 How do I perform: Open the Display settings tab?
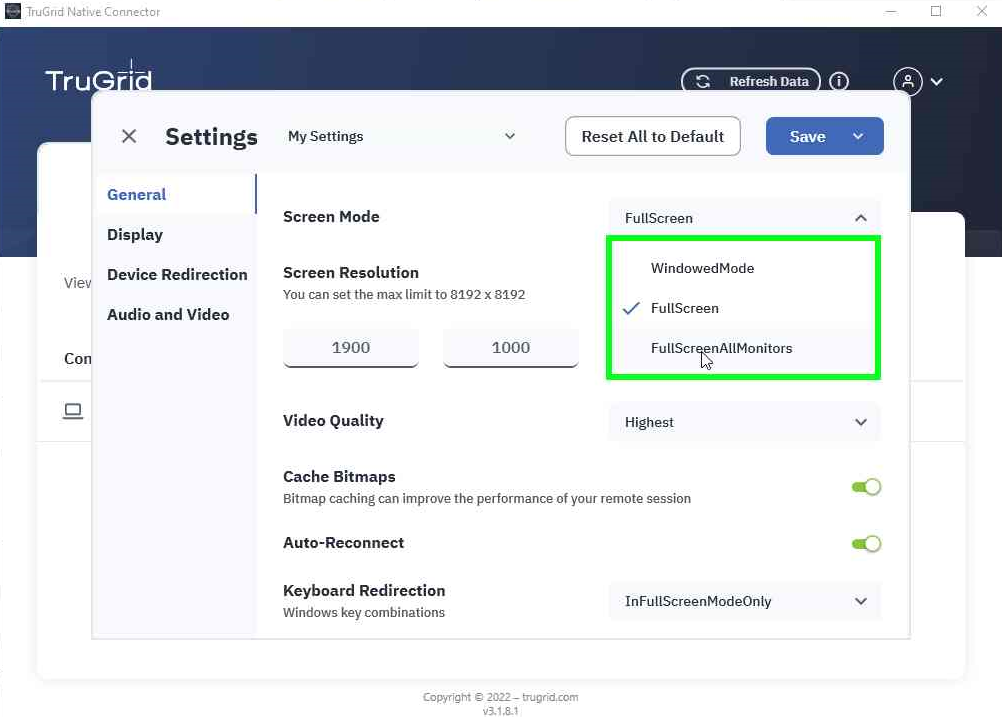pos(135,235)
